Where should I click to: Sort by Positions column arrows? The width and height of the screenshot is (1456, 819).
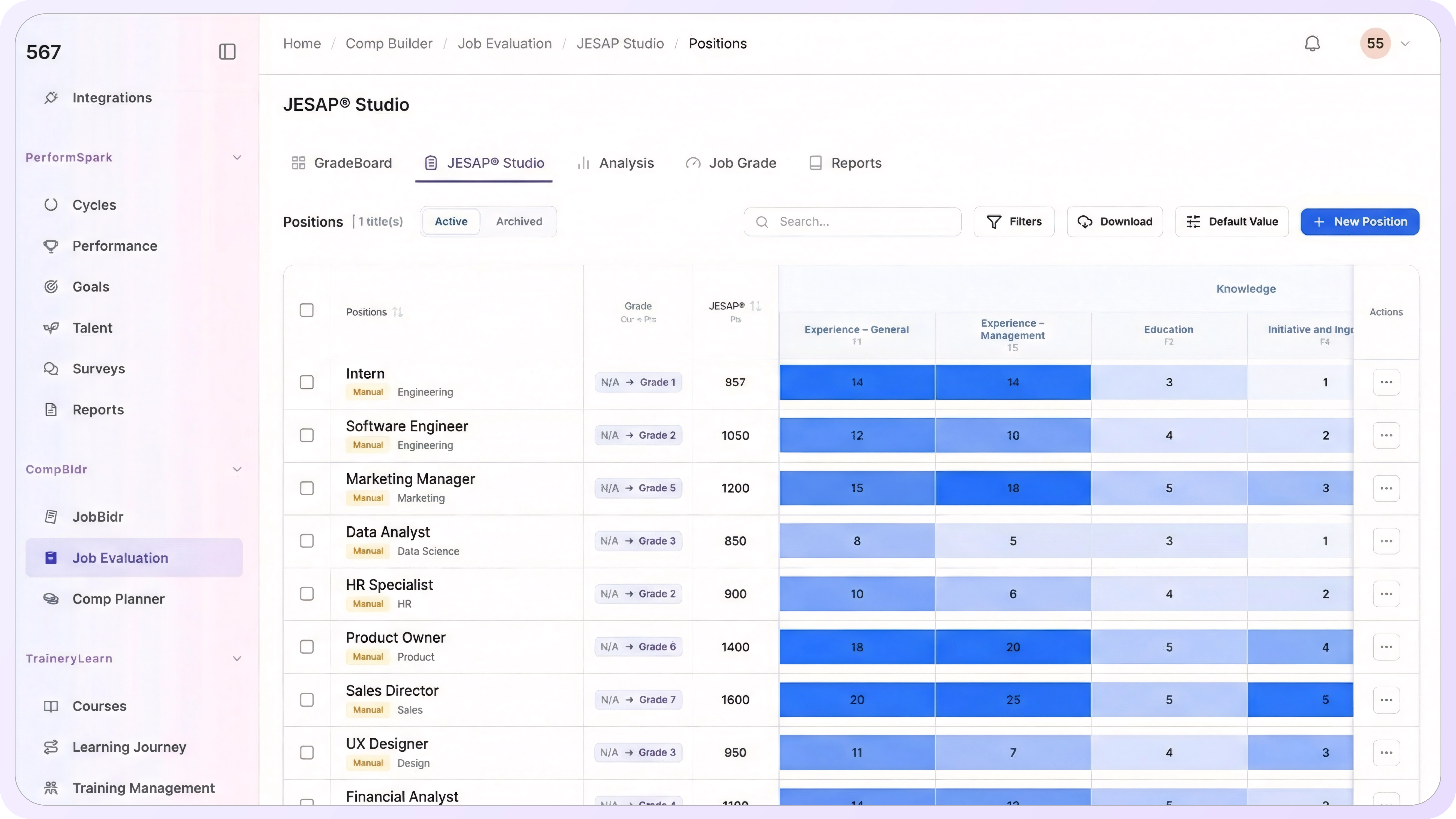pyautogui.click(x=398, y=312)
